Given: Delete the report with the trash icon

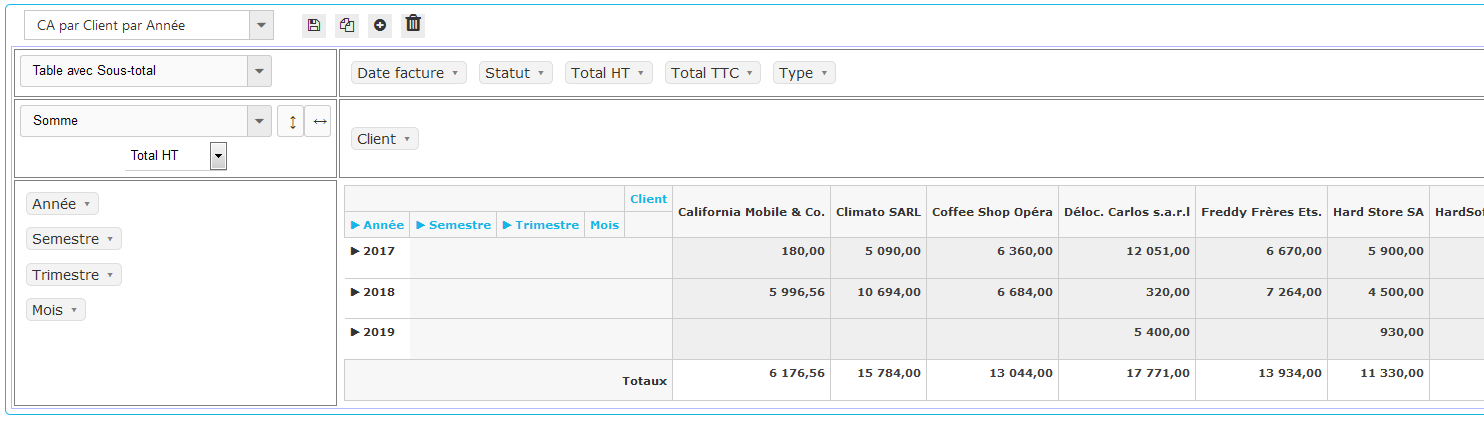Looking at the screenshot, I should pyautogui.click(x=413, y=25).
